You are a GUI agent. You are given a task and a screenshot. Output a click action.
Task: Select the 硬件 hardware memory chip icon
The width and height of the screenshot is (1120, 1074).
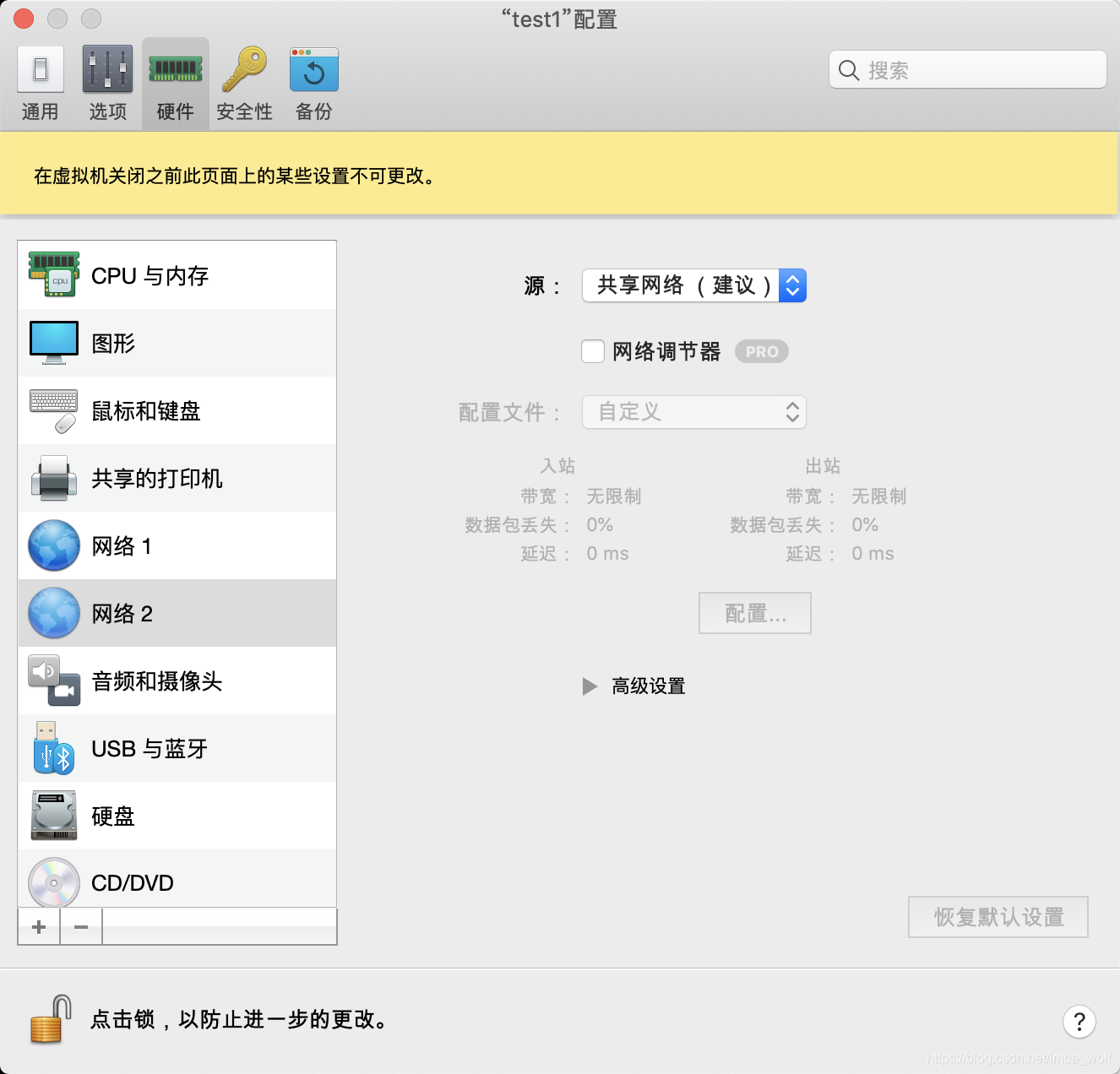176,69
